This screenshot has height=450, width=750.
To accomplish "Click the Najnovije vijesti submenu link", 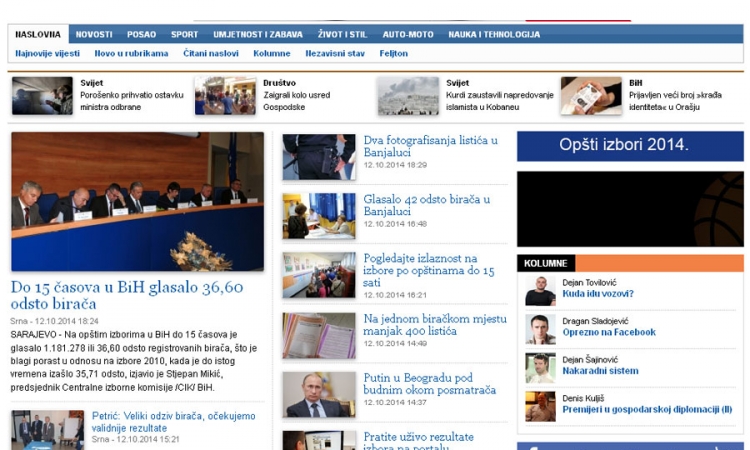I will point(47,54).
